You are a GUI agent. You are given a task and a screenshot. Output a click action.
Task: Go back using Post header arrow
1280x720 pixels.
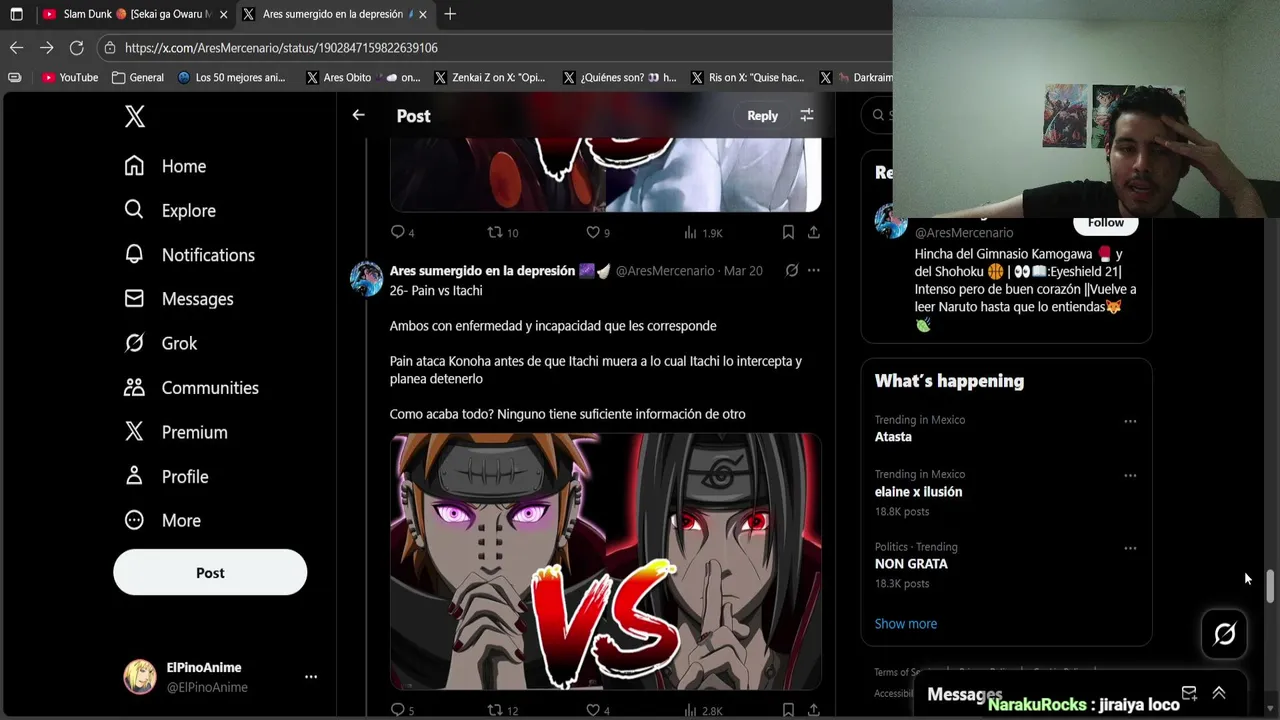coord(358,115)
